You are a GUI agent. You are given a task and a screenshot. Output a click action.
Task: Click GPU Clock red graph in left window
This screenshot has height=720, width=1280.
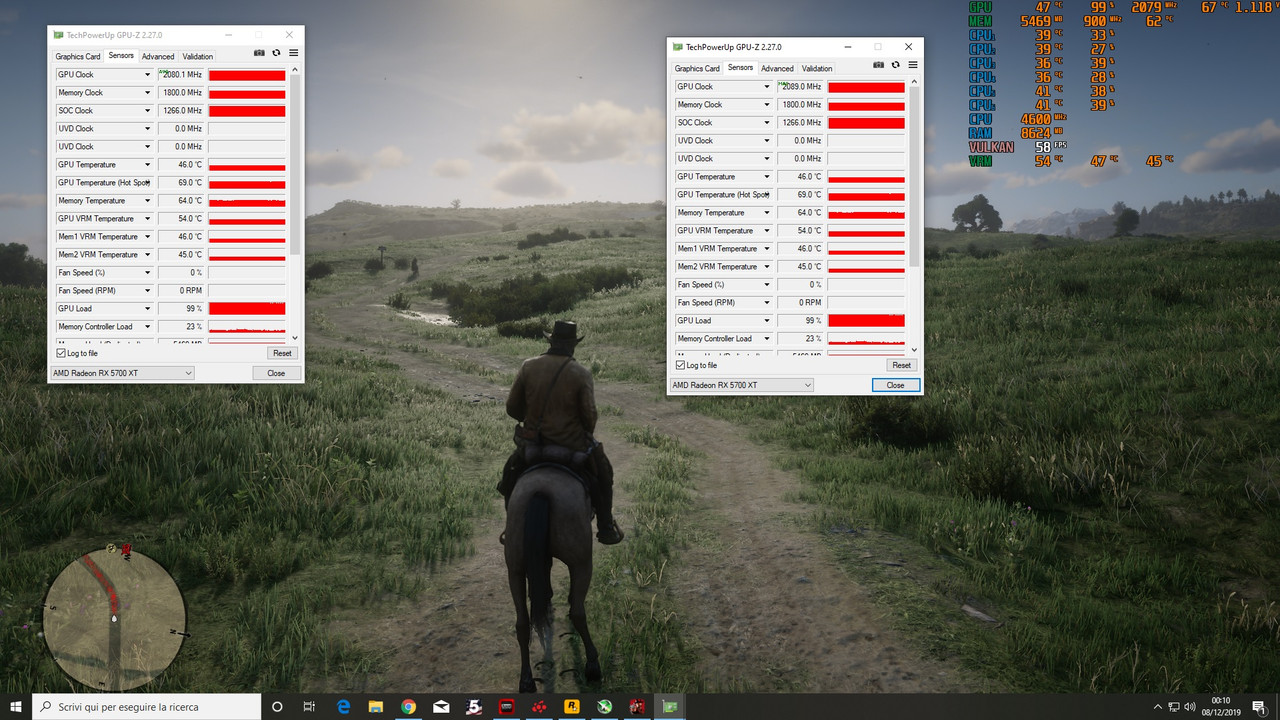point(247,75)
